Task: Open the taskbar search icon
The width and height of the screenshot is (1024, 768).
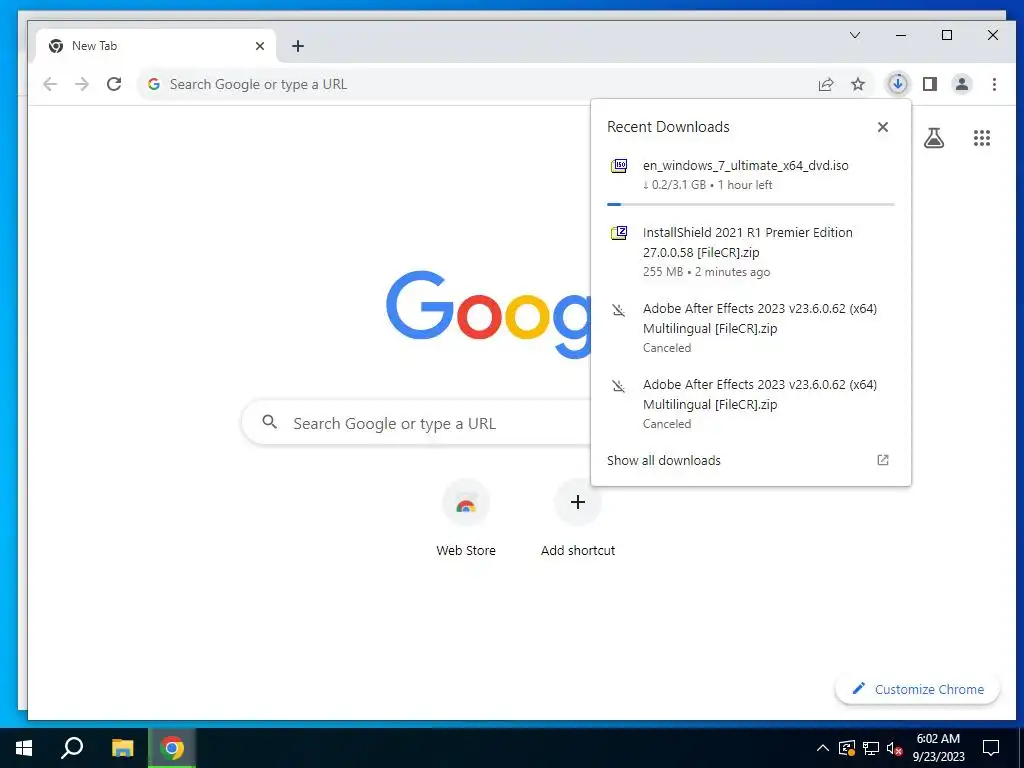Action: (x=72, y=748)
